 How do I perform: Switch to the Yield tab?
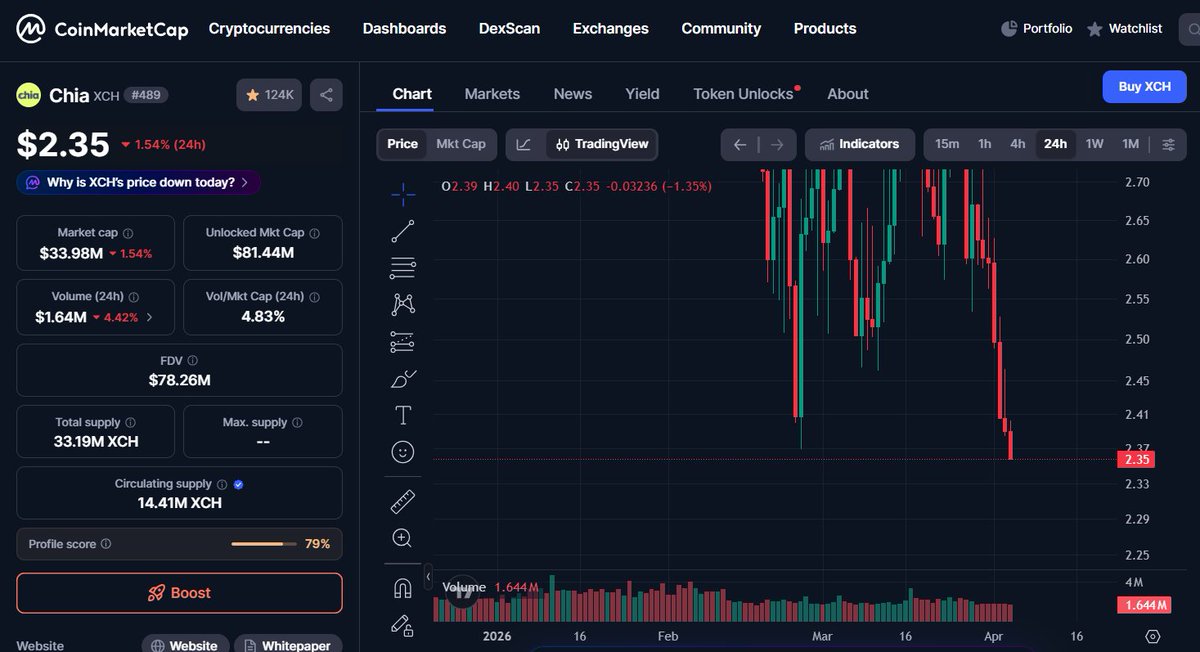[x=642, y=94]
